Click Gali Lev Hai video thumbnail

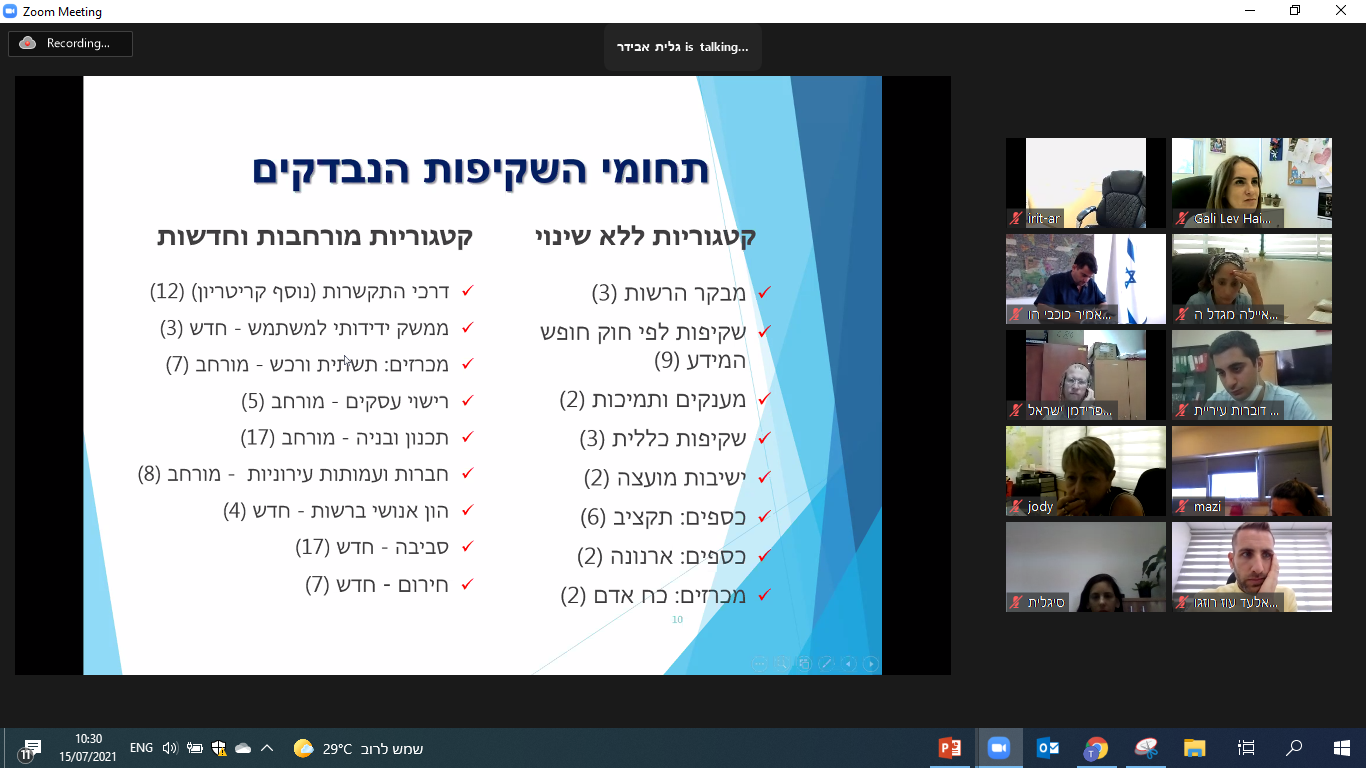pos(1251,183)
